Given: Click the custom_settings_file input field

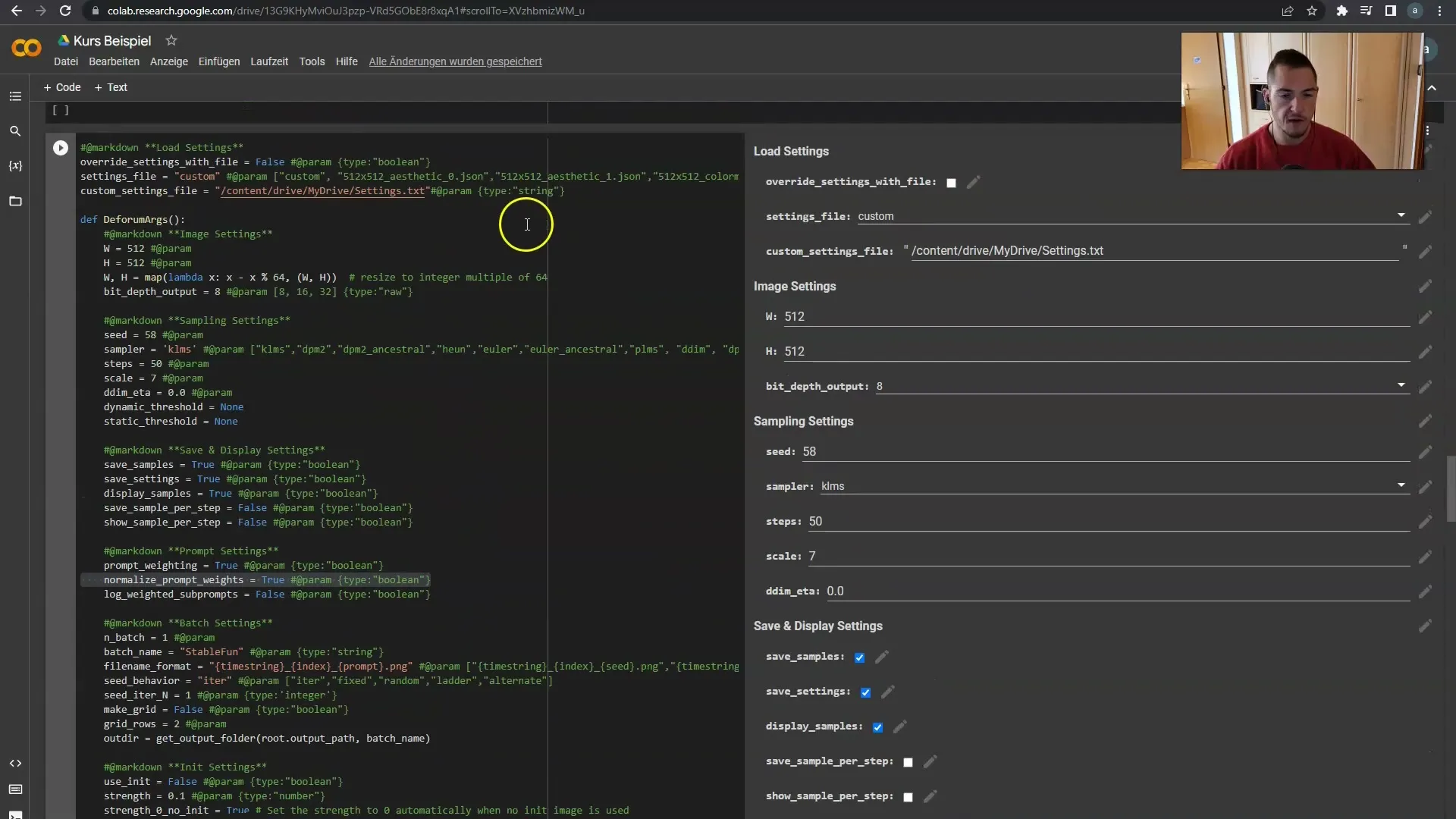Looking at the screenshot, I should click(x=1154, y=251).
